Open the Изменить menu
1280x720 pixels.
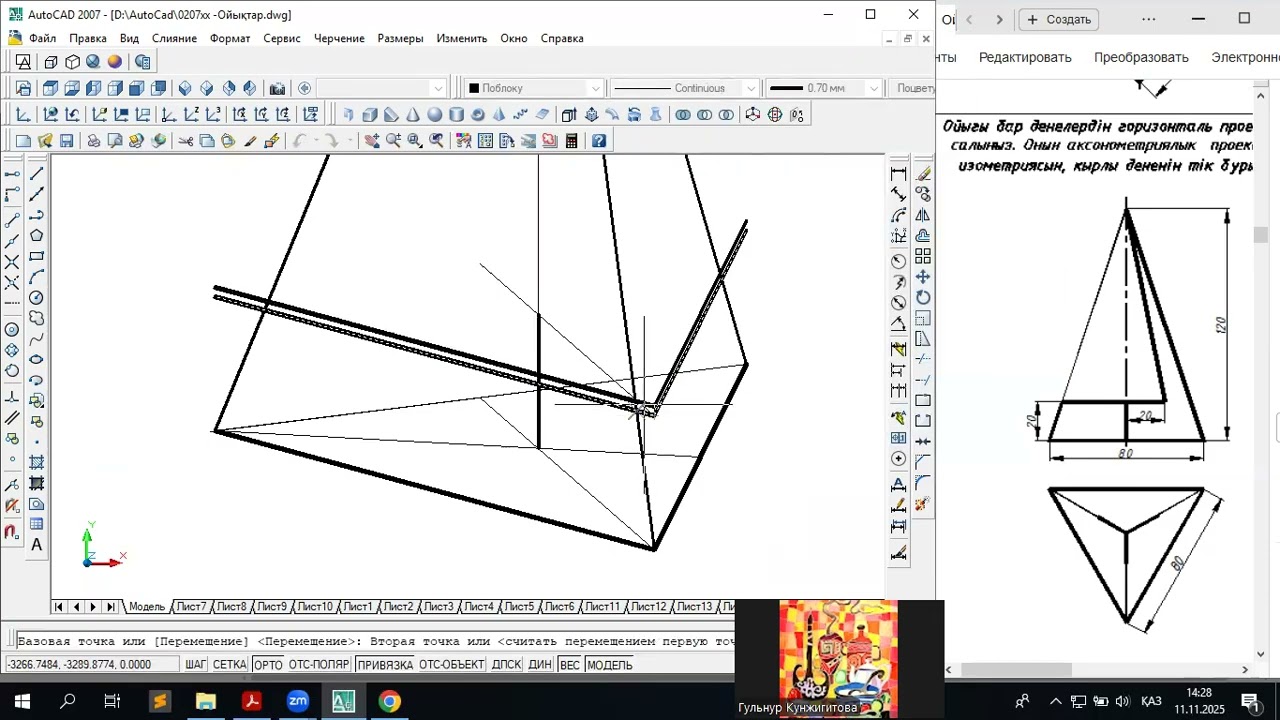[461, 38]
